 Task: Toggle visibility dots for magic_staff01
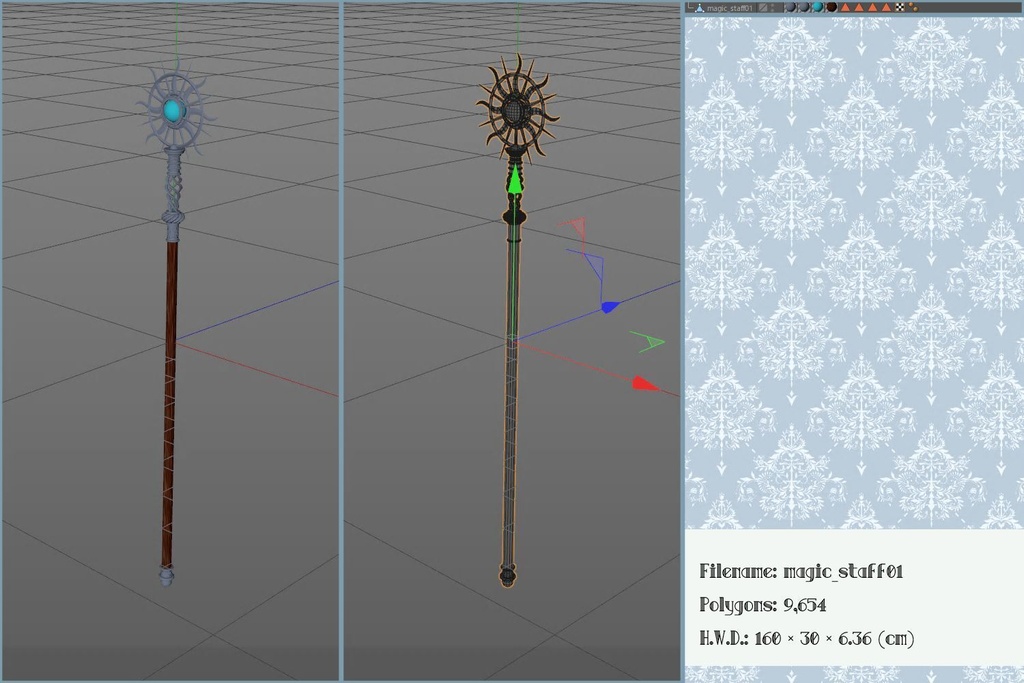click(773, 8)
